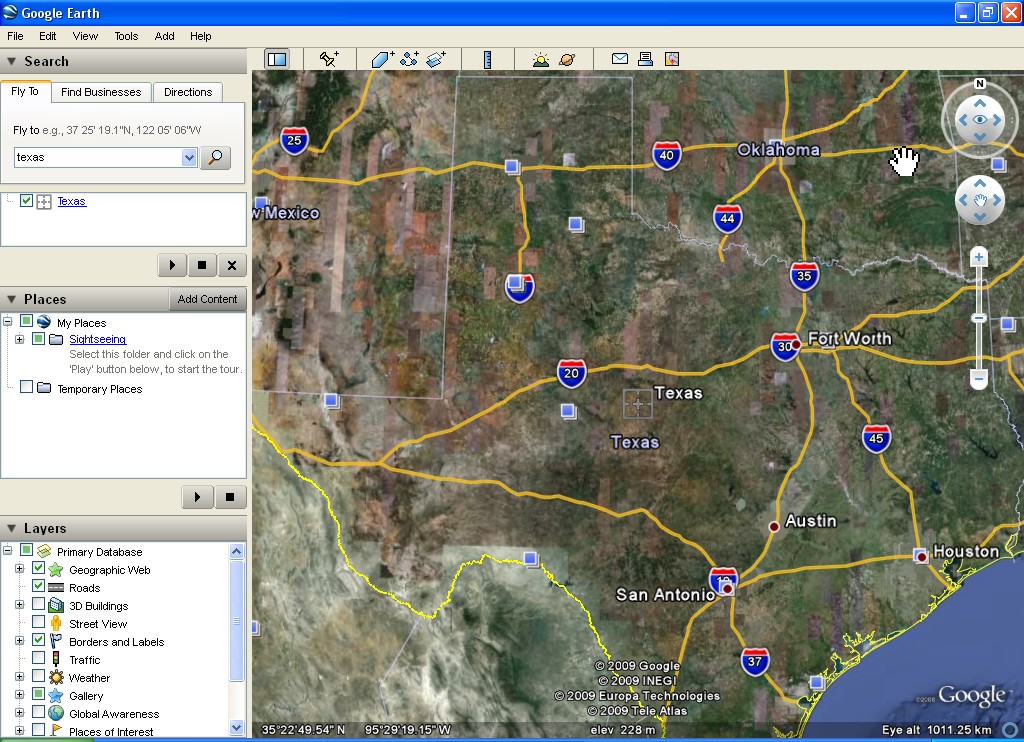This screenshot has height=742, width=1024.
Task: Toggle the sidebar panel toolbar icon
Action: click(x=277, y=59)
